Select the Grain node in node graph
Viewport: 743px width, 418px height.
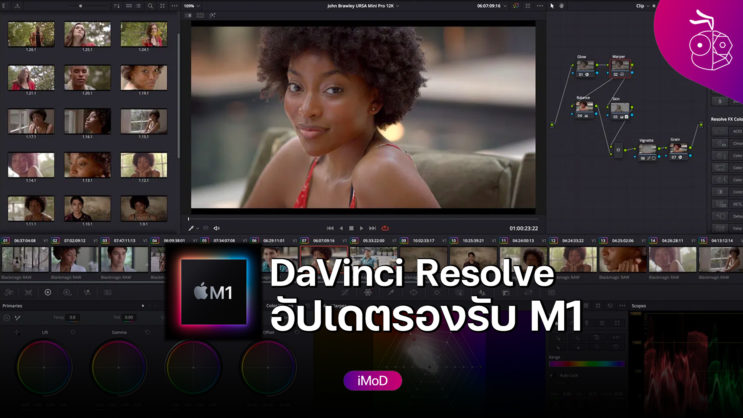[679, 149]
